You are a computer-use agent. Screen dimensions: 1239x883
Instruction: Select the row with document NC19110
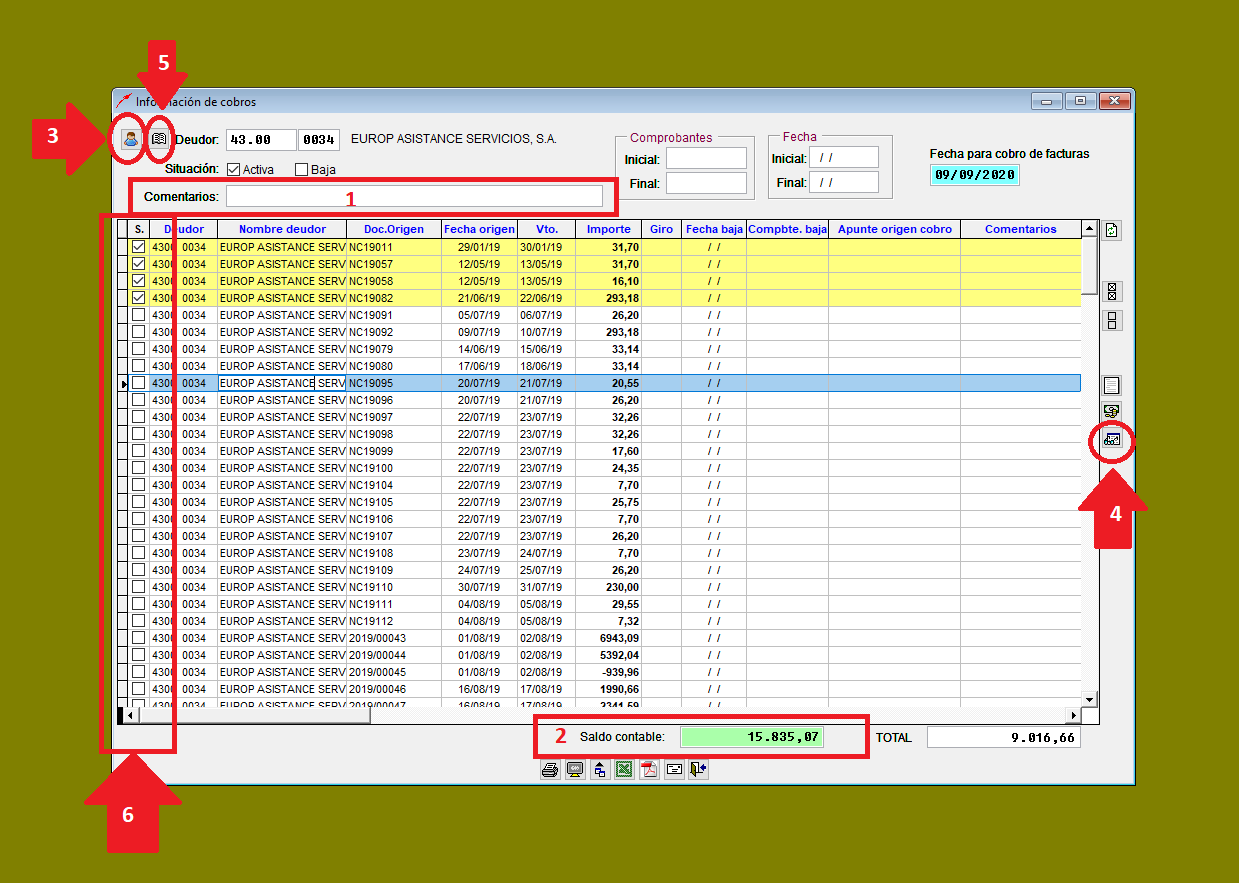click(x=600, y=587)
